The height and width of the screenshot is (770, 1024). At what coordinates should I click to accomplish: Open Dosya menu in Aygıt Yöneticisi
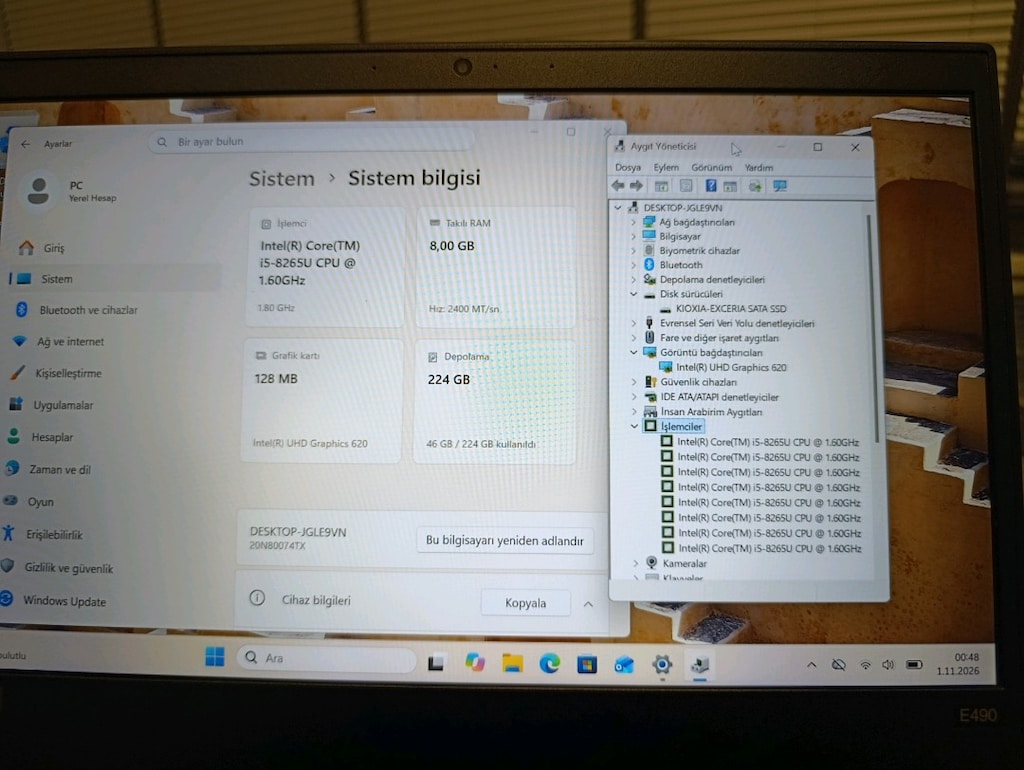click(628, 168)
